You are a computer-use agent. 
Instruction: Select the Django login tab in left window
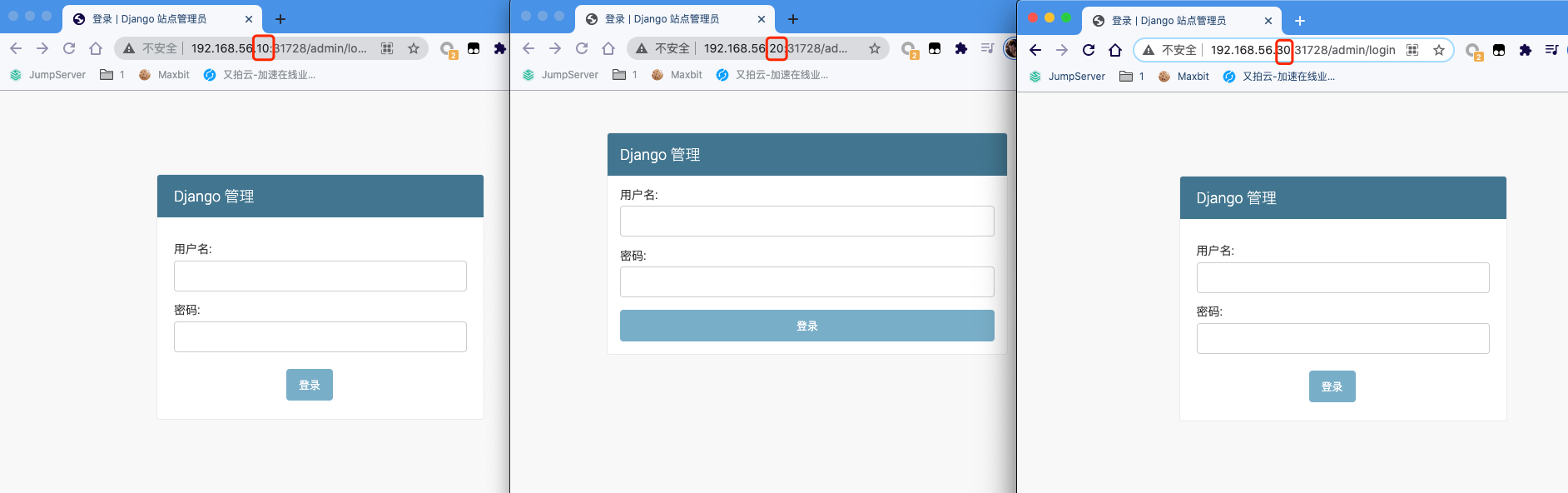point(162,19)
